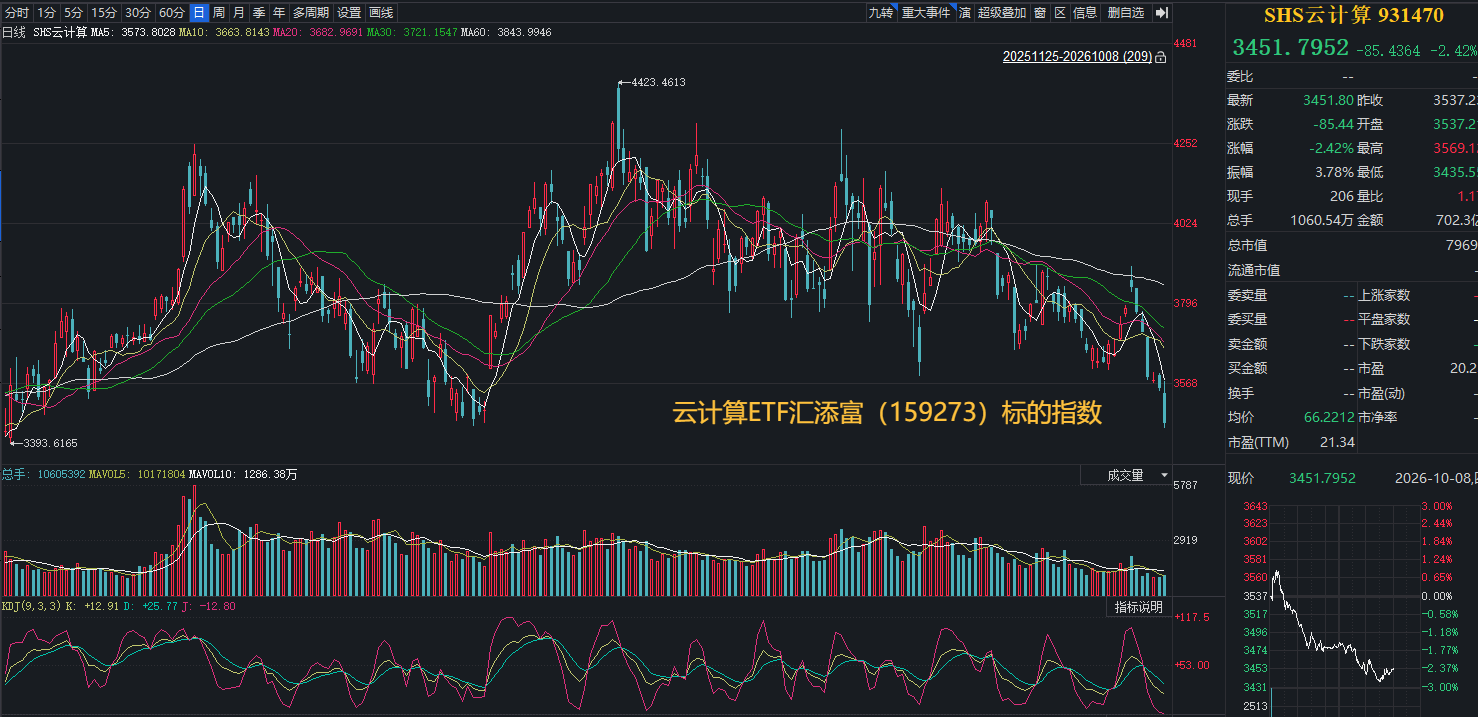The height and width of the screenshot is (717, 1478).
Task: Click the 区 range statistics icon
Action: pyautogui.click(x=1060, y=13)
